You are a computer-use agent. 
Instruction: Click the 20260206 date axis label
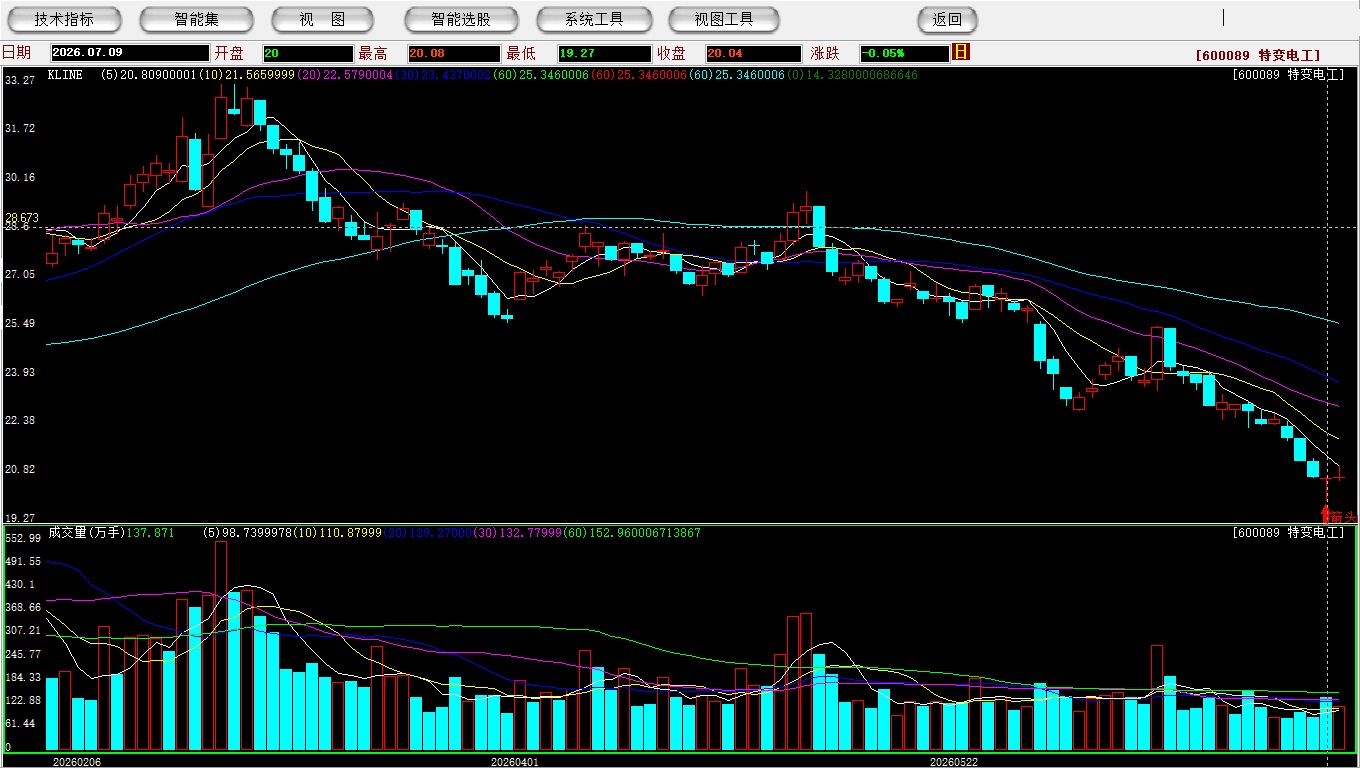[x=76, y=762]
